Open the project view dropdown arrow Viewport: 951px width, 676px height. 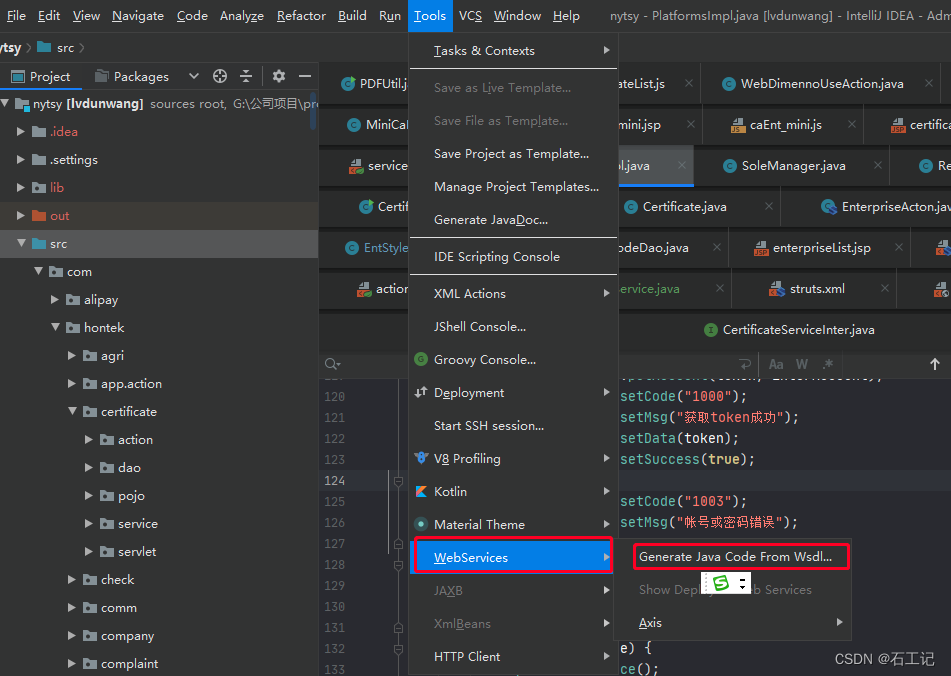(x=193, y=76)
